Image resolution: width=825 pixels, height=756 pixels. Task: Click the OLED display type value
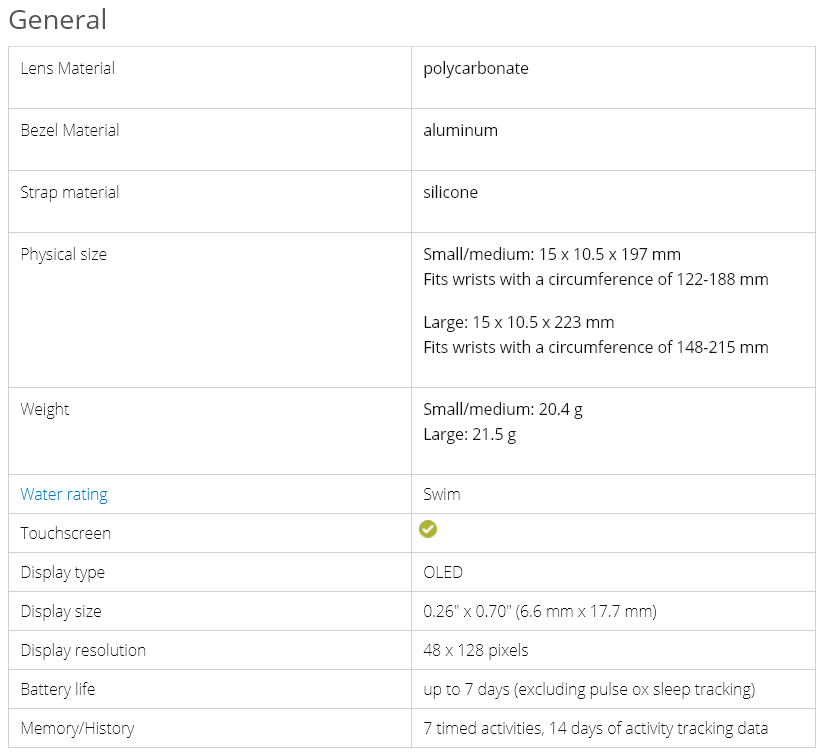[443, 572]
